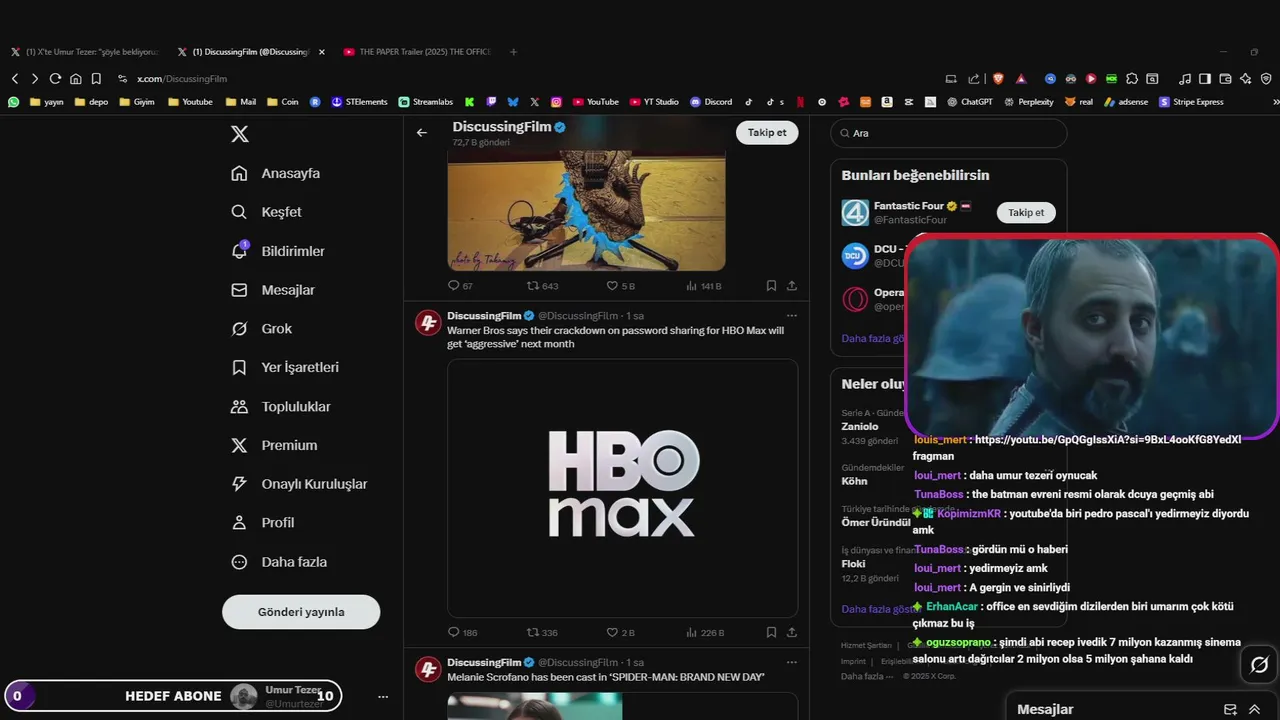Viewport: 1280px width, 720px height.
Task: Show hidden bookmarks overflow chevron
Action: coord(1275,102)
